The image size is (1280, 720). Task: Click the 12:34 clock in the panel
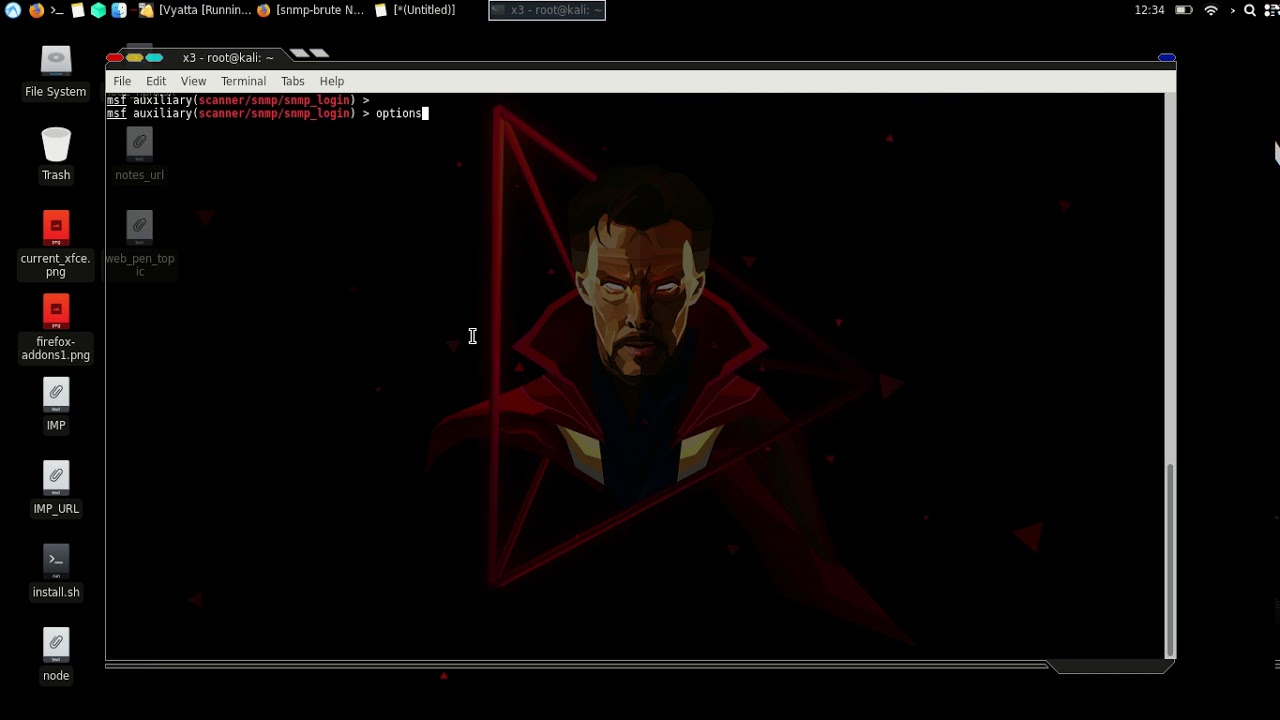click(1150, 10)
